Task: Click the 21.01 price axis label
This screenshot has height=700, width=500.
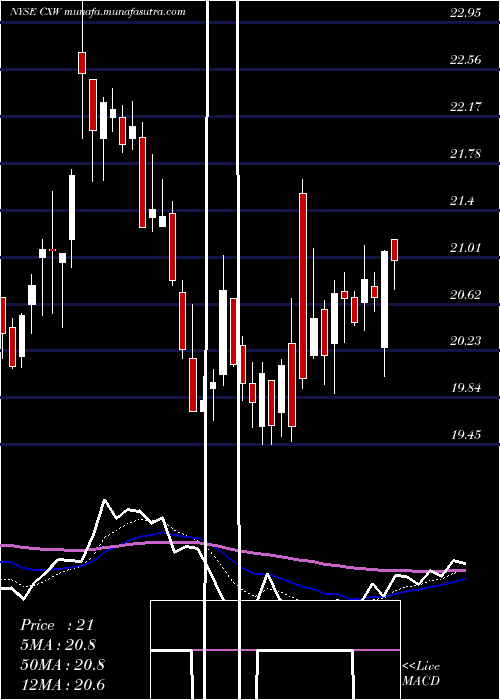Action: [466, 247]
